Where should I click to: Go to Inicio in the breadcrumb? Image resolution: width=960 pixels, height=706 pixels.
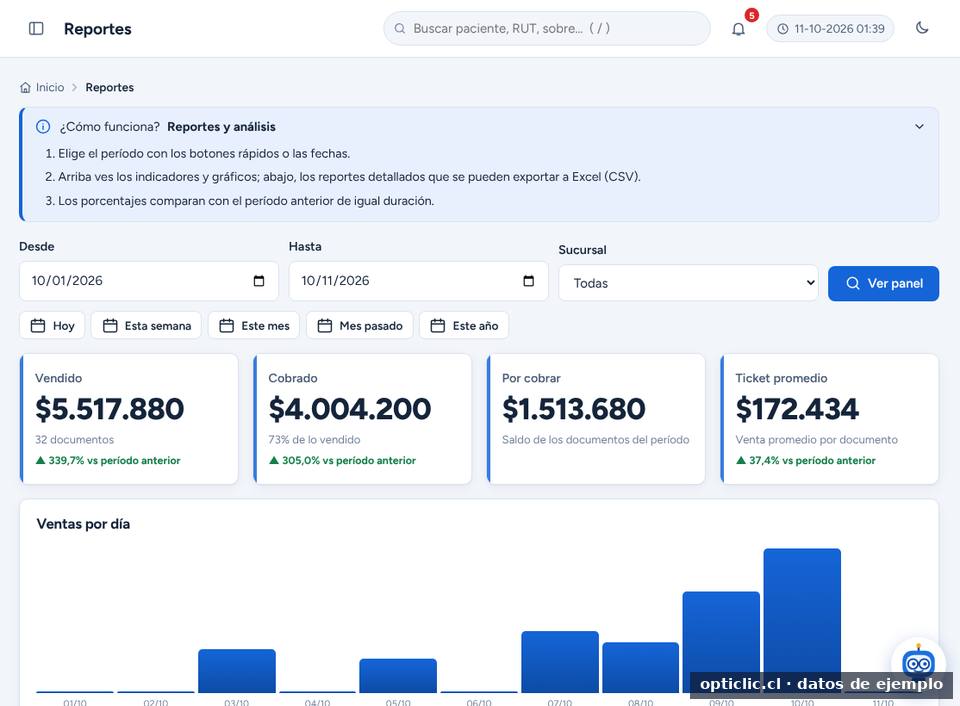click(50, 88)
